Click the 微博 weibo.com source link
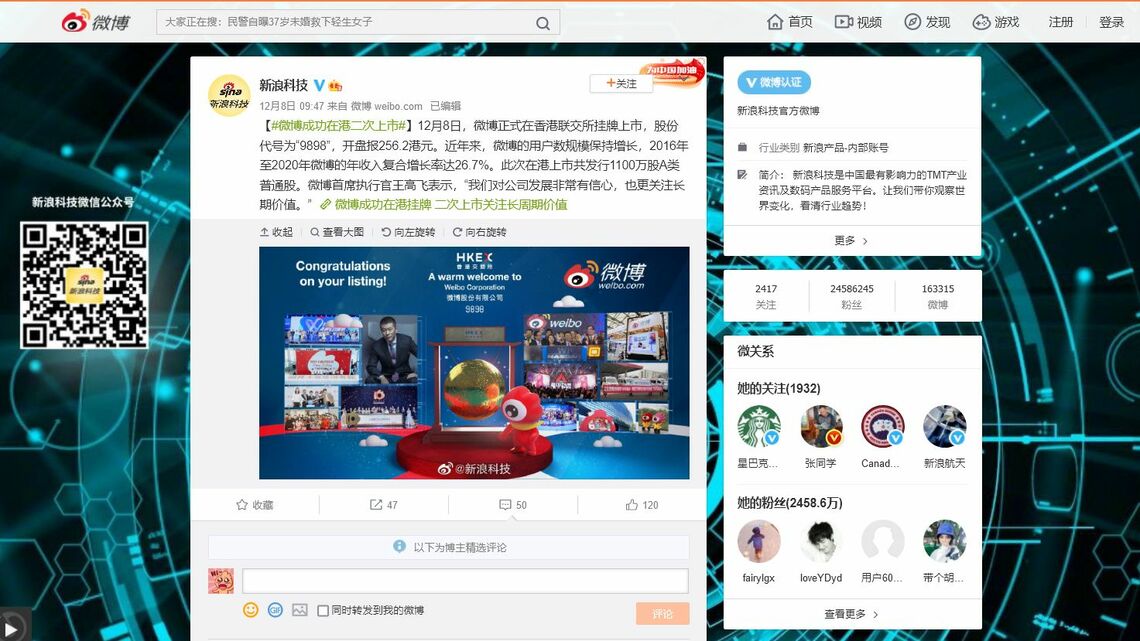Screen dimensions: 1140x641 (x=386, y=106)
